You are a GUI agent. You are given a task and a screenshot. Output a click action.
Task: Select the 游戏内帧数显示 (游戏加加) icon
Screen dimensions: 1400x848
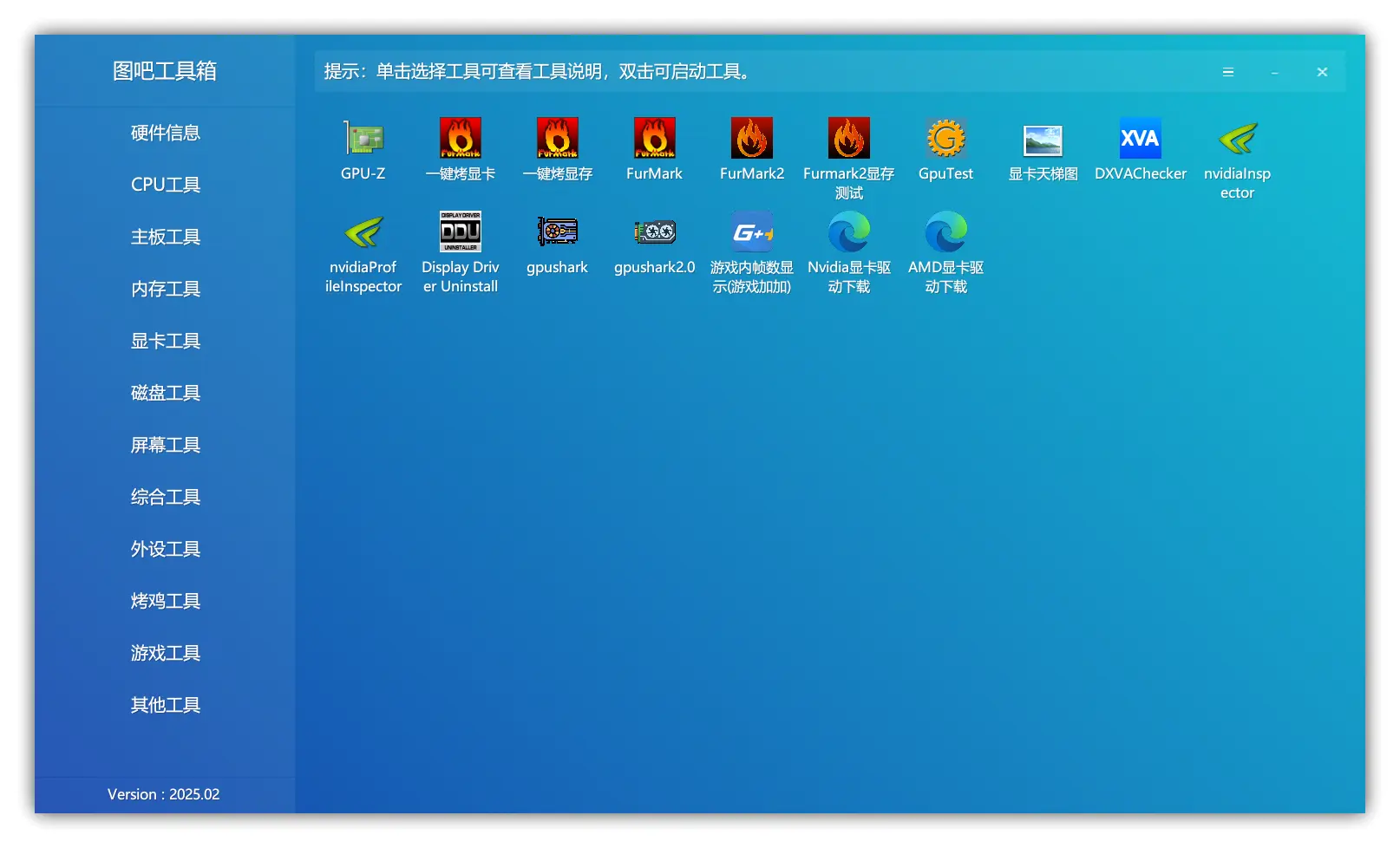point(752,232)
